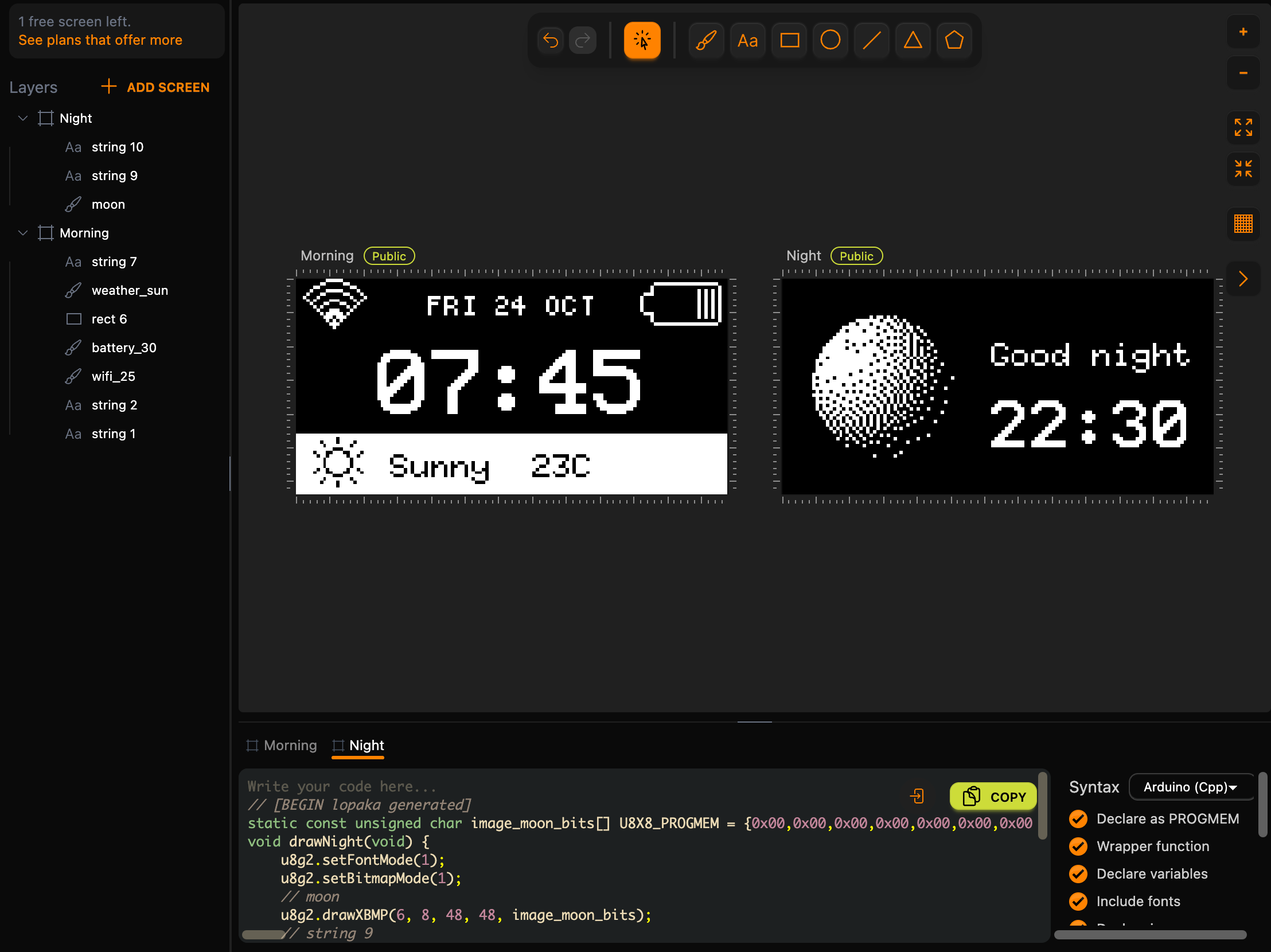Select the Aa text tool

(747, 40)
